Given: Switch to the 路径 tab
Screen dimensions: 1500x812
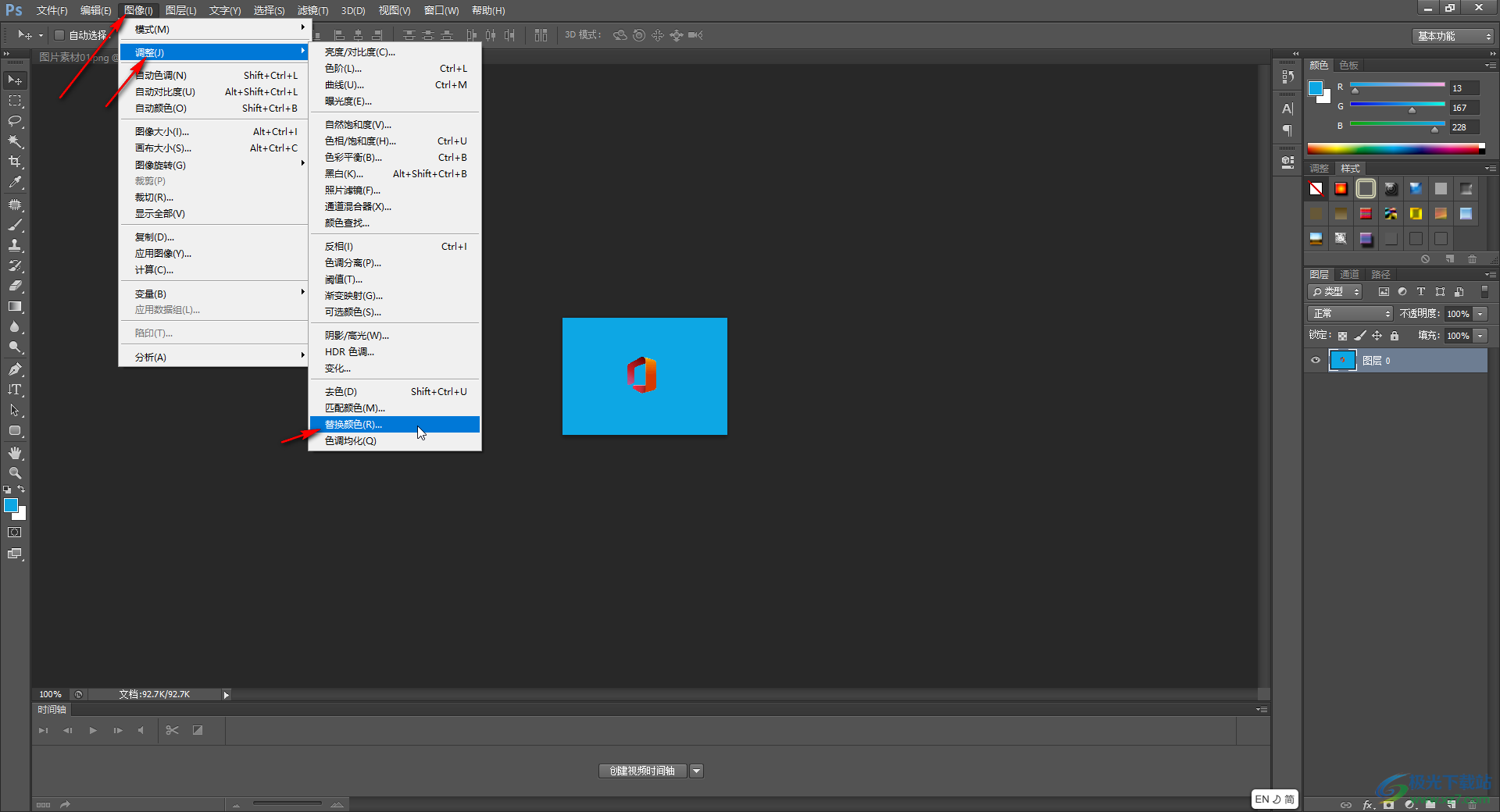Looking at the screenshot, I should (x=1380, y=274).
